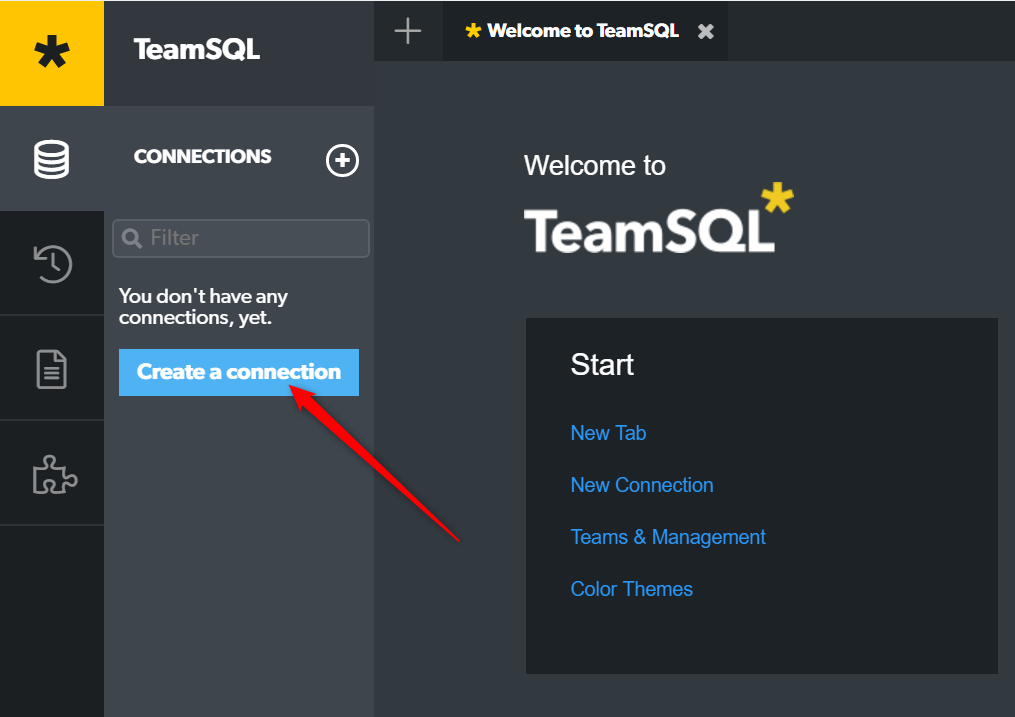Screen dimensions: 1015x717
Task: Open the Teams & Management link
Action: [667, 537]
